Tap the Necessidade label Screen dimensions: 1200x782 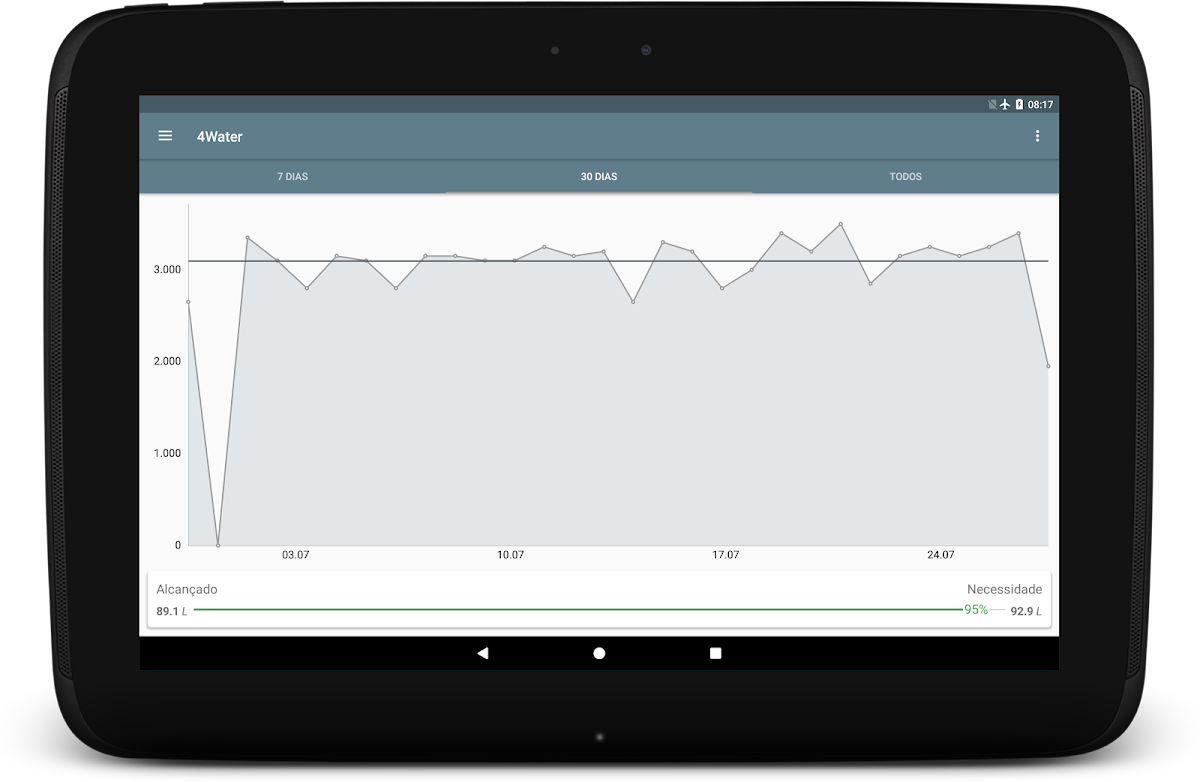(1004, 589)
